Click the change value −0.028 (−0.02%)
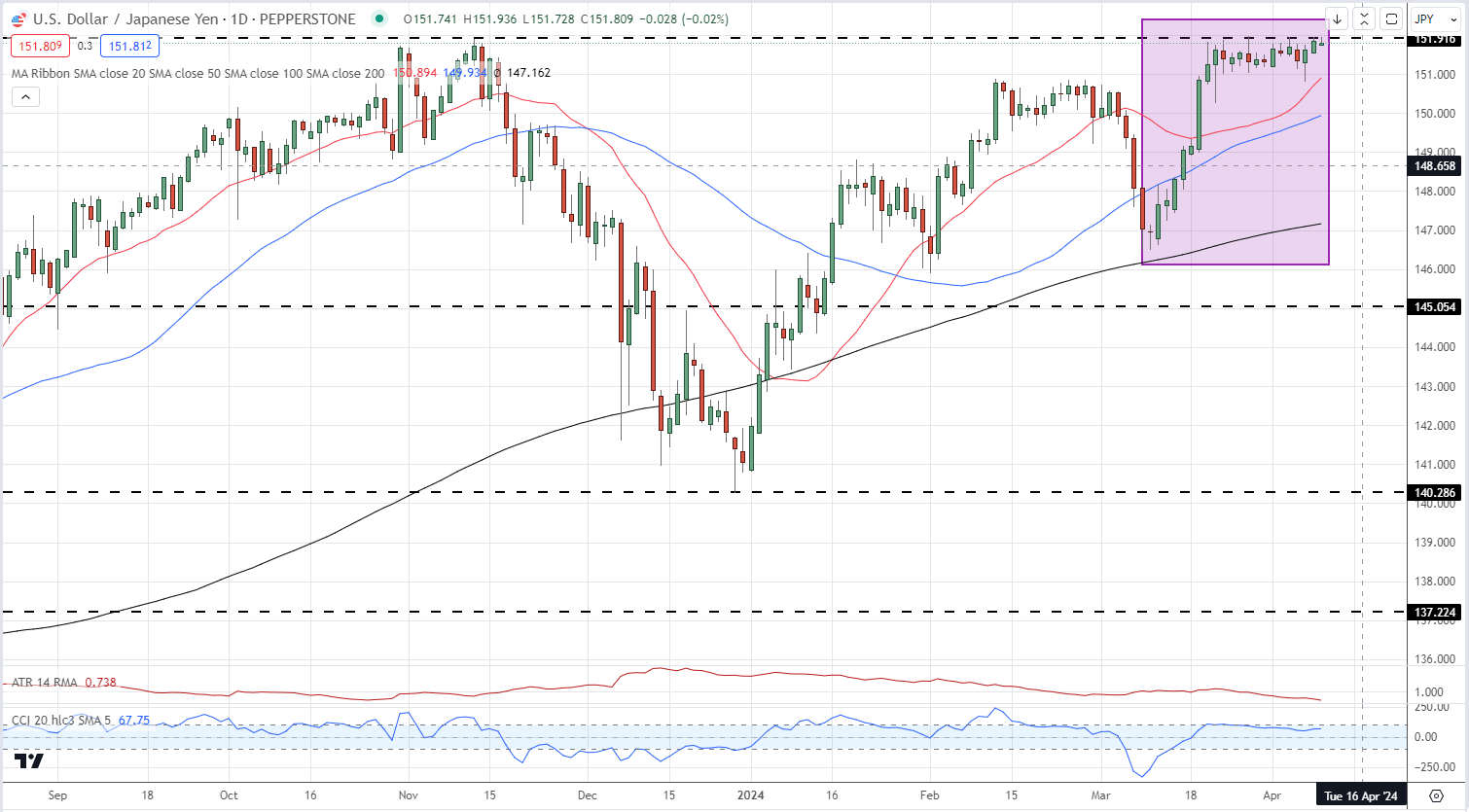The height and width of the screenshot is (812, 1469). [685, 19]
